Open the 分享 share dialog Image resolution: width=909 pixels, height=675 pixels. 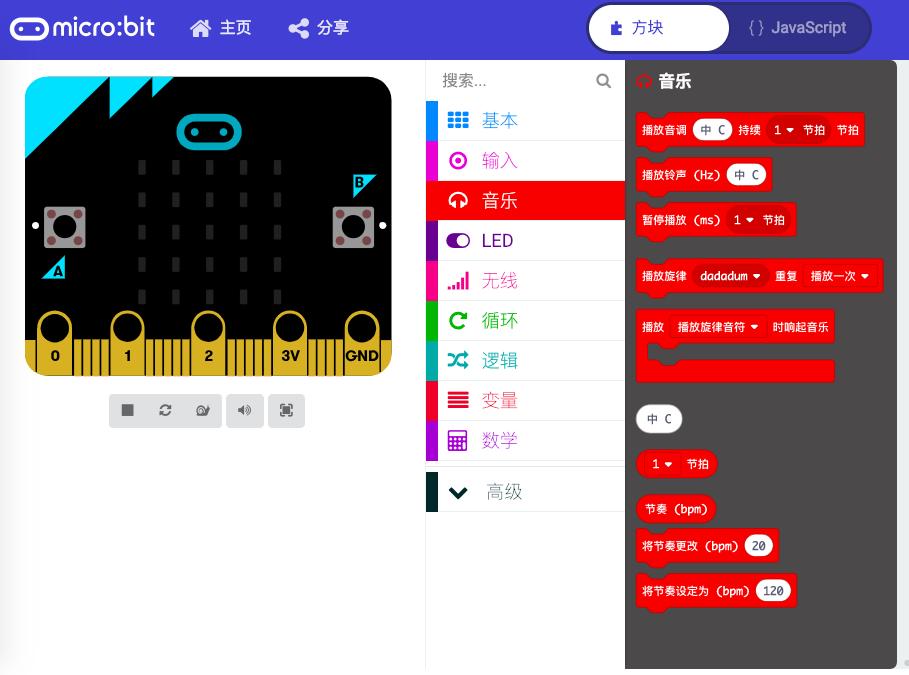coord(319,28)
